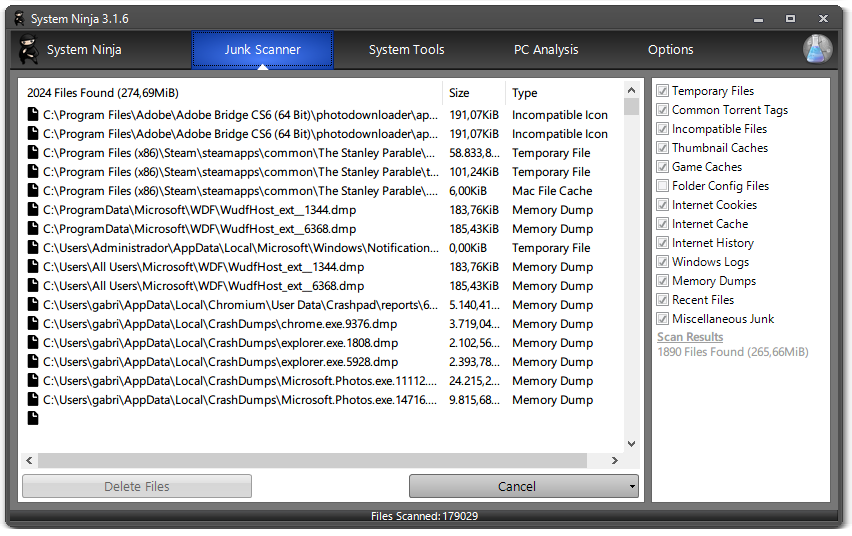Select the explorer.exe.1808.dmp file path
The width and height of the screenshot is (852, 536).
[x=221, y=343]
